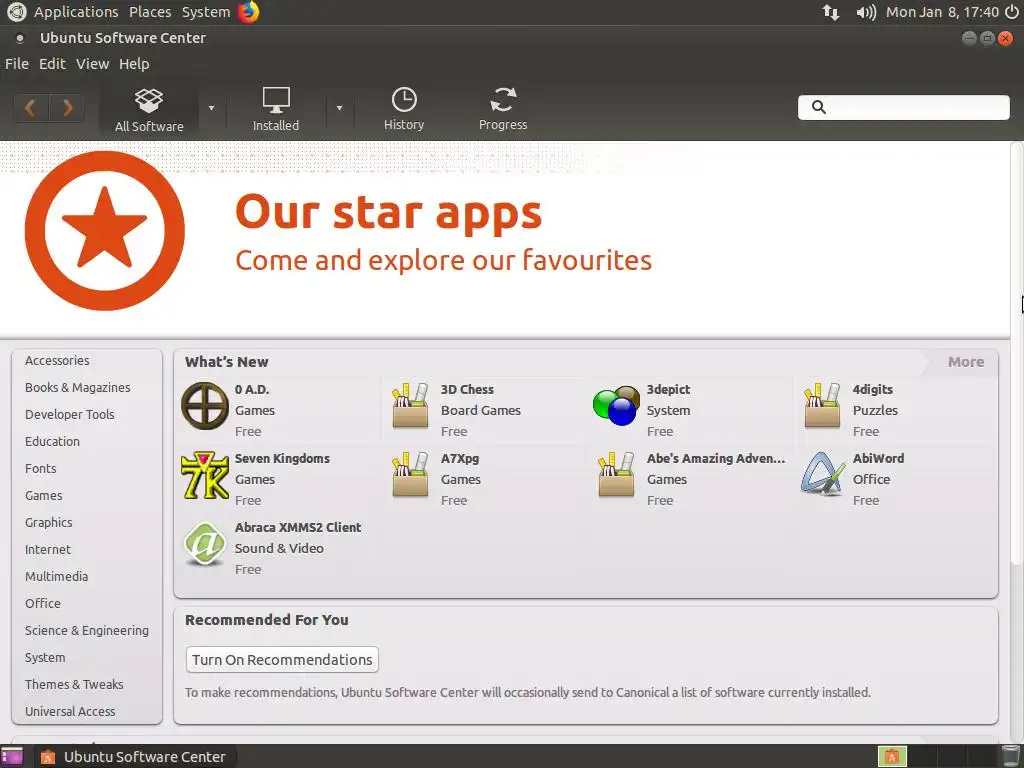The height and width of the screenshot is (768, 1024).
Task: Click the AbiWord title text
Action: 878,458
